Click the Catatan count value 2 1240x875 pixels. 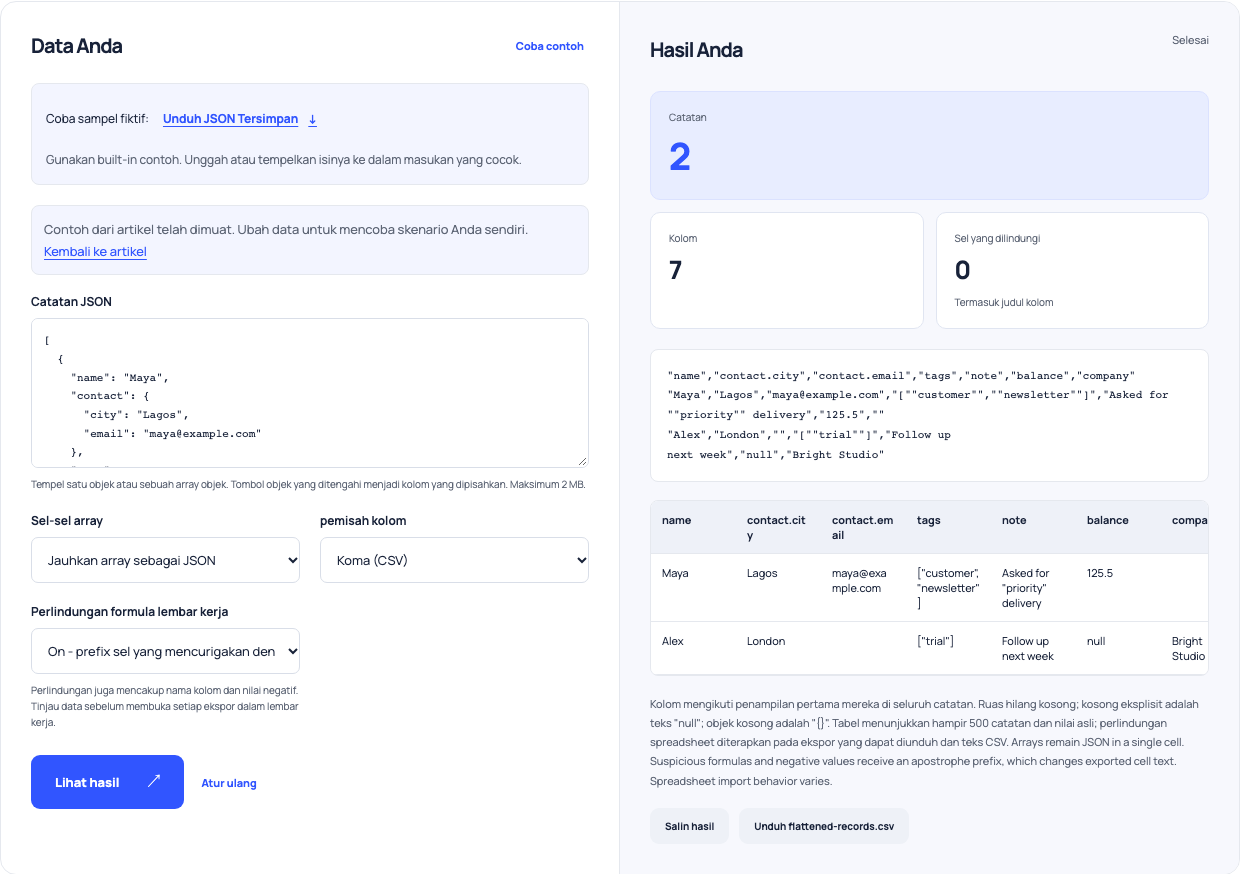(x=680, y=157)
